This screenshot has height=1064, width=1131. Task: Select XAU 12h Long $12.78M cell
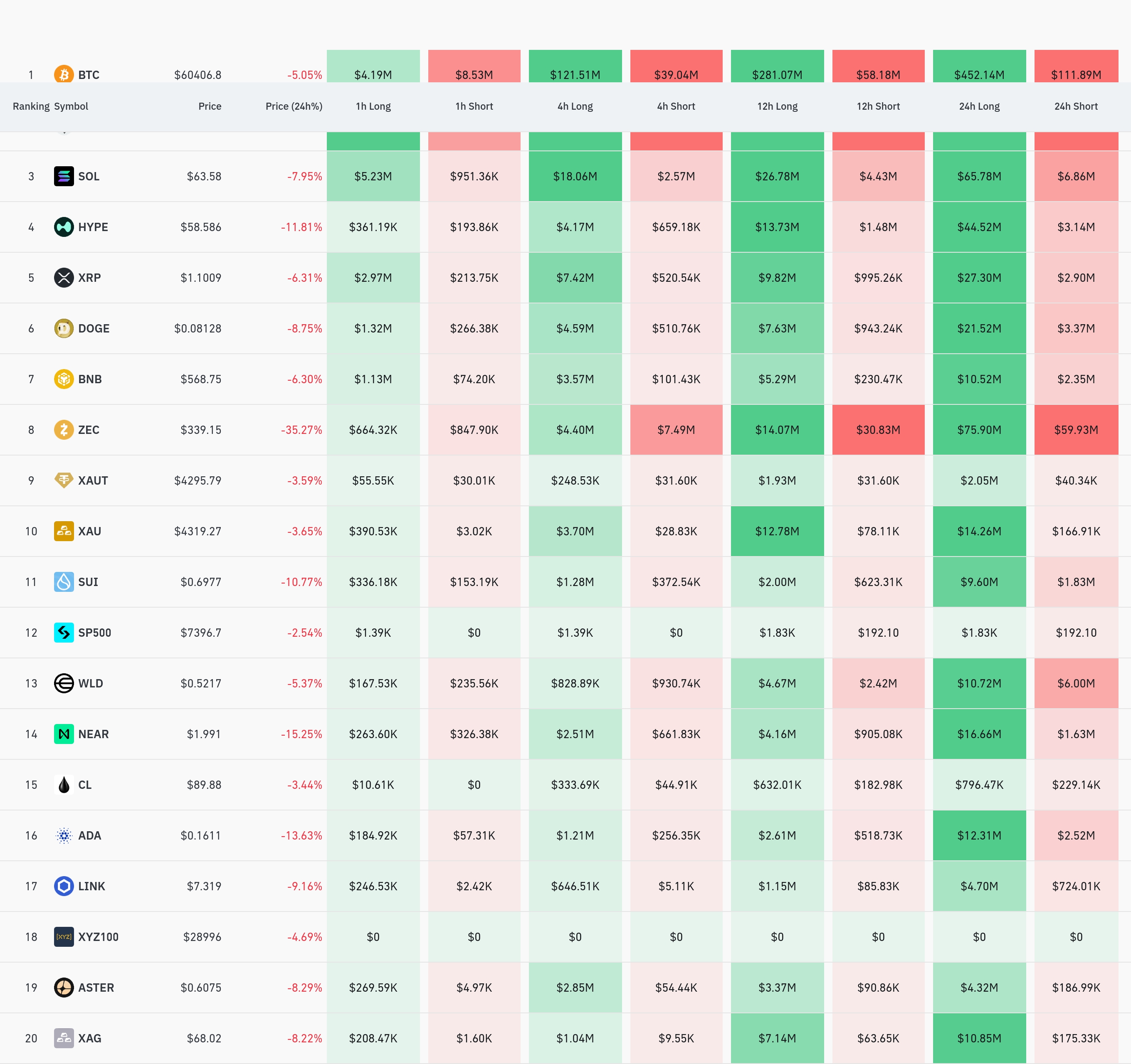pyautogui.click(x=777, y=531)
